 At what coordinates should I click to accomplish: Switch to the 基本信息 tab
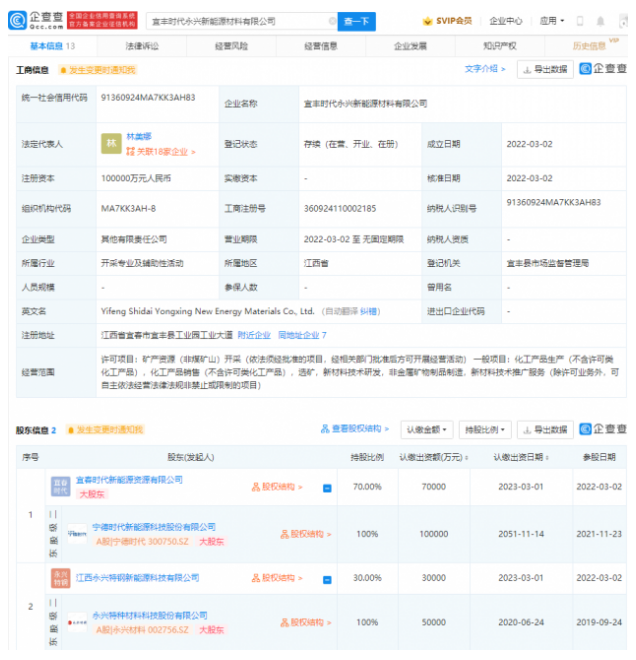point(52,46)
